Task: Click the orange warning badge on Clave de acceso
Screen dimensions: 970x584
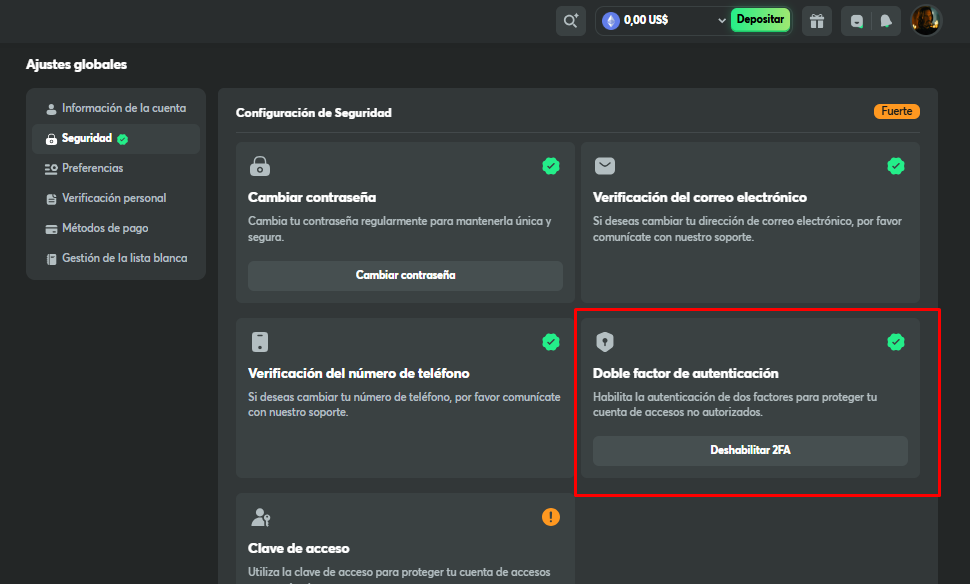Action: pos(551,517)
